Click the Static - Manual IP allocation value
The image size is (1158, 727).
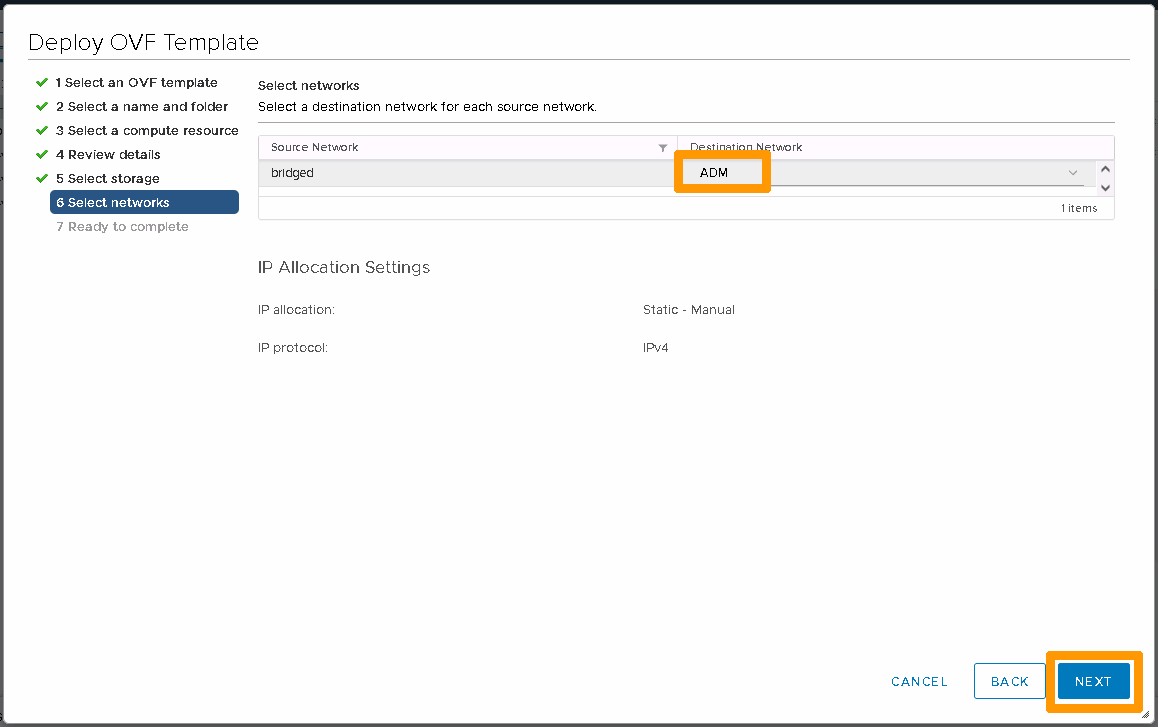point(688,310)
